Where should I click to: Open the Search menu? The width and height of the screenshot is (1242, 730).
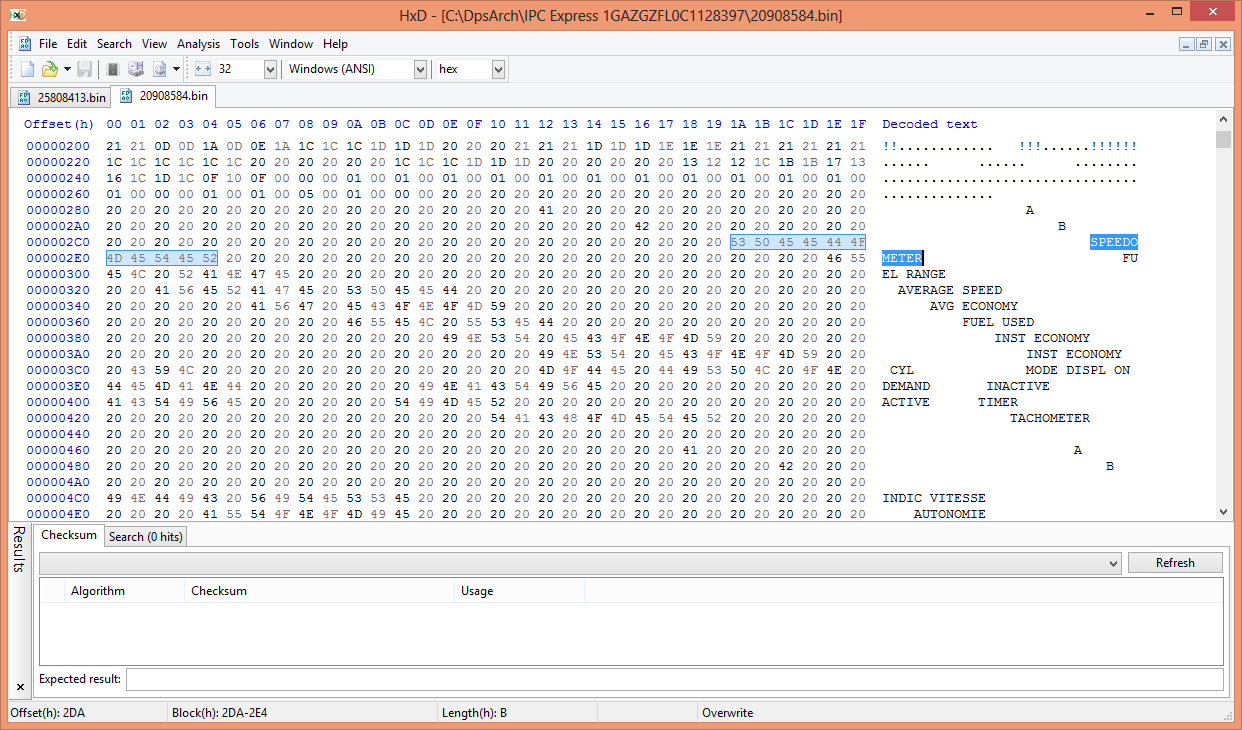coord(114,44)
